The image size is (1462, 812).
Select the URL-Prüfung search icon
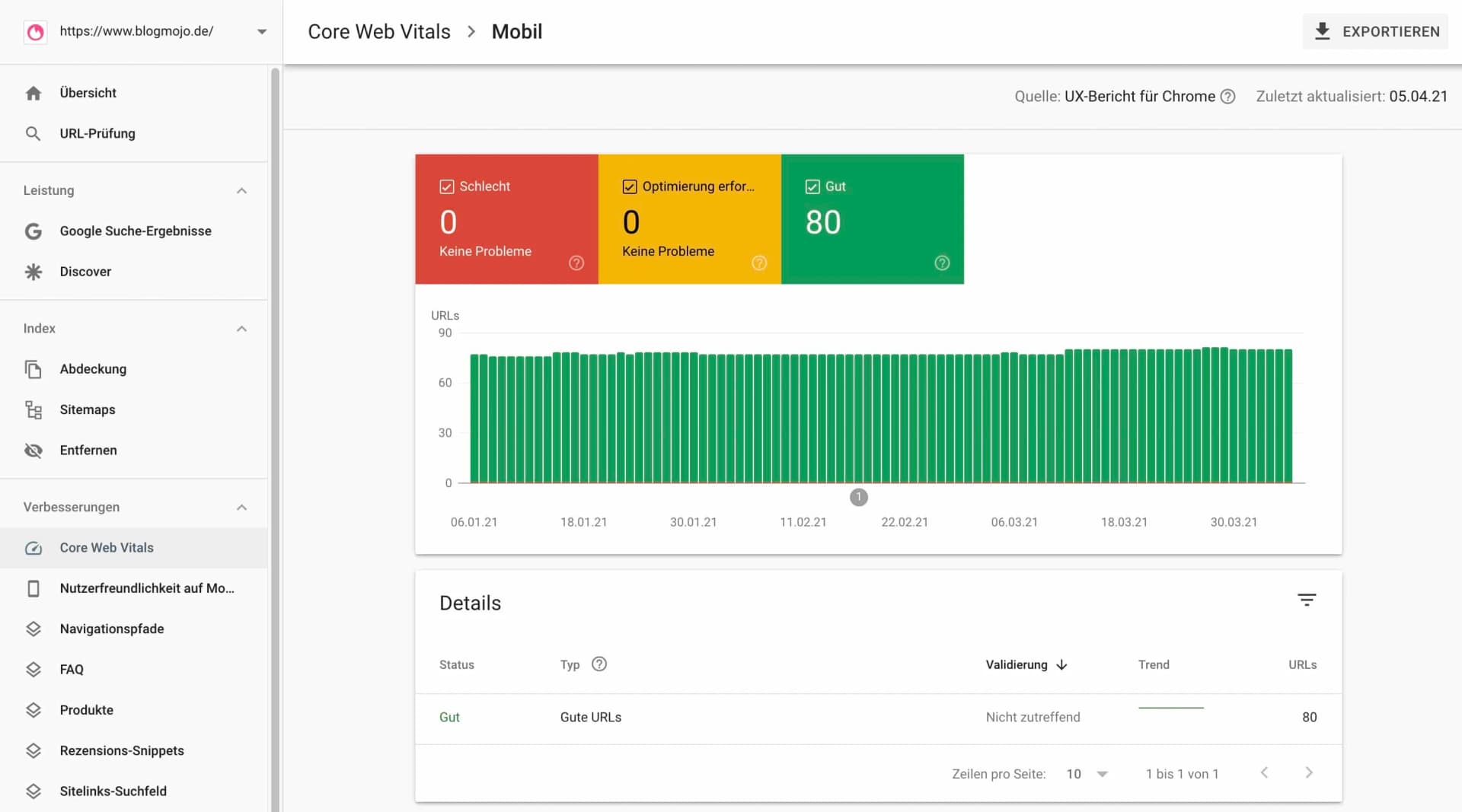pos(34,134)
